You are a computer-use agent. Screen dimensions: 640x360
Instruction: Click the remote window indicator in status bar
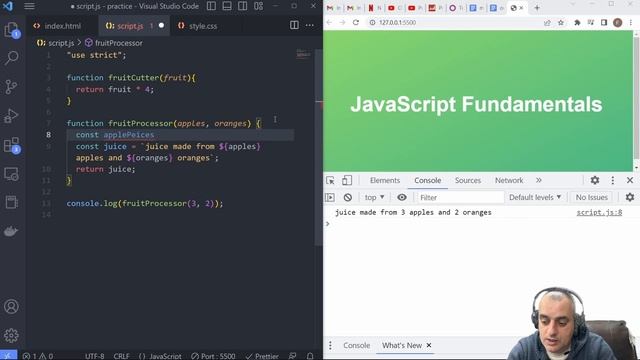coord(8,356)
